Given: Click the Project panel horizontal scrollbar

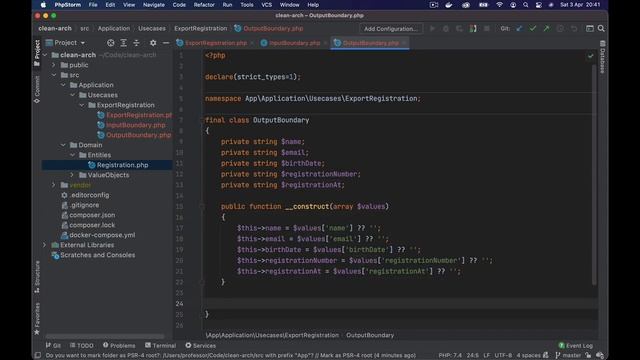Looking at the screenshot, I should pyautogui.click(x=105, y=336).
